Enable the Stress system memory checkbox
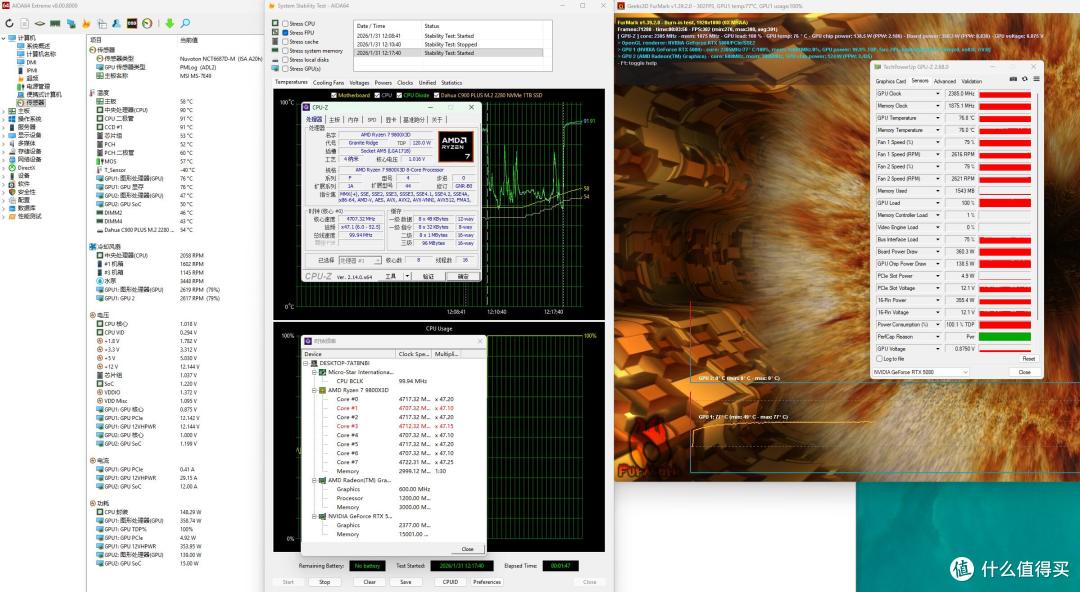 click(285, 50)
